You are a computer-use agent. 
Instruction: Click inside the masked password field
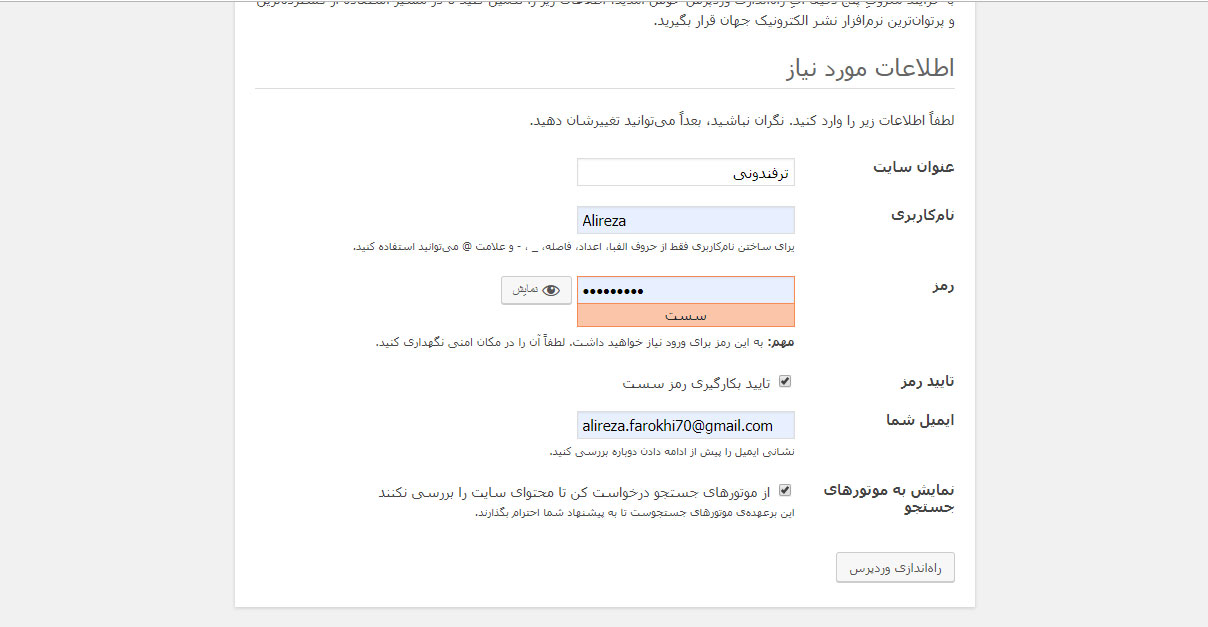coord(686,290)
